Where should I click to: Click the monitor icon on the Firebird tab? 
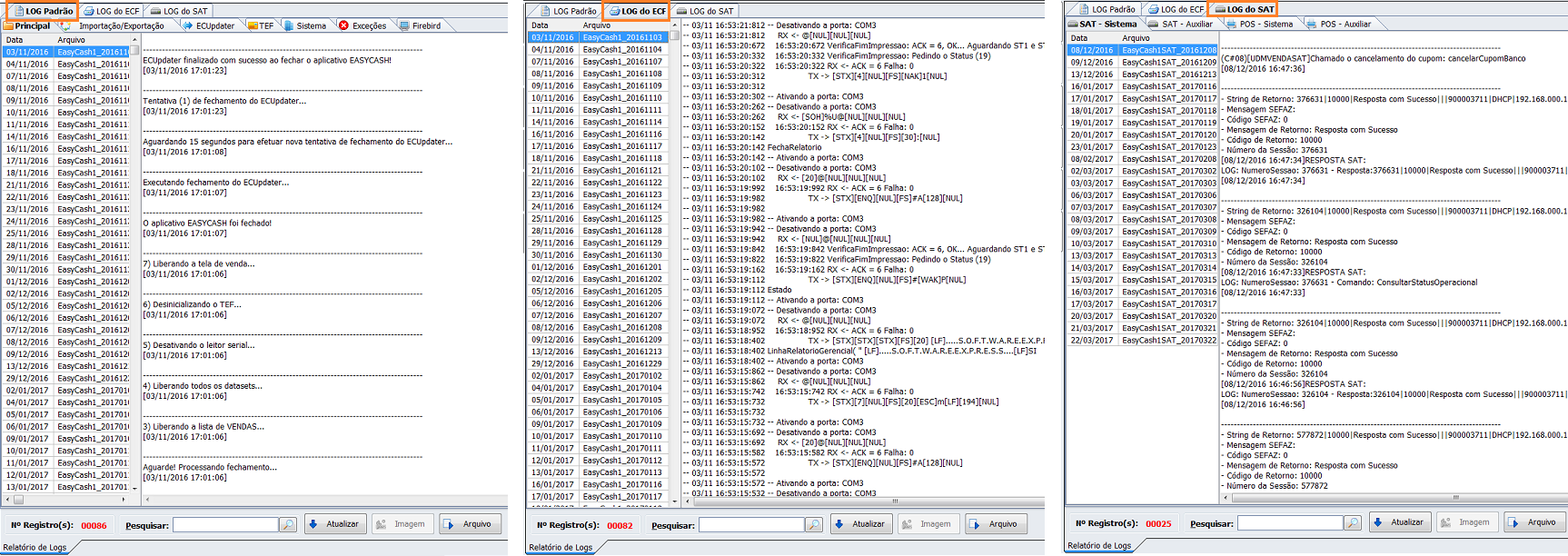(x=404, y=25)
